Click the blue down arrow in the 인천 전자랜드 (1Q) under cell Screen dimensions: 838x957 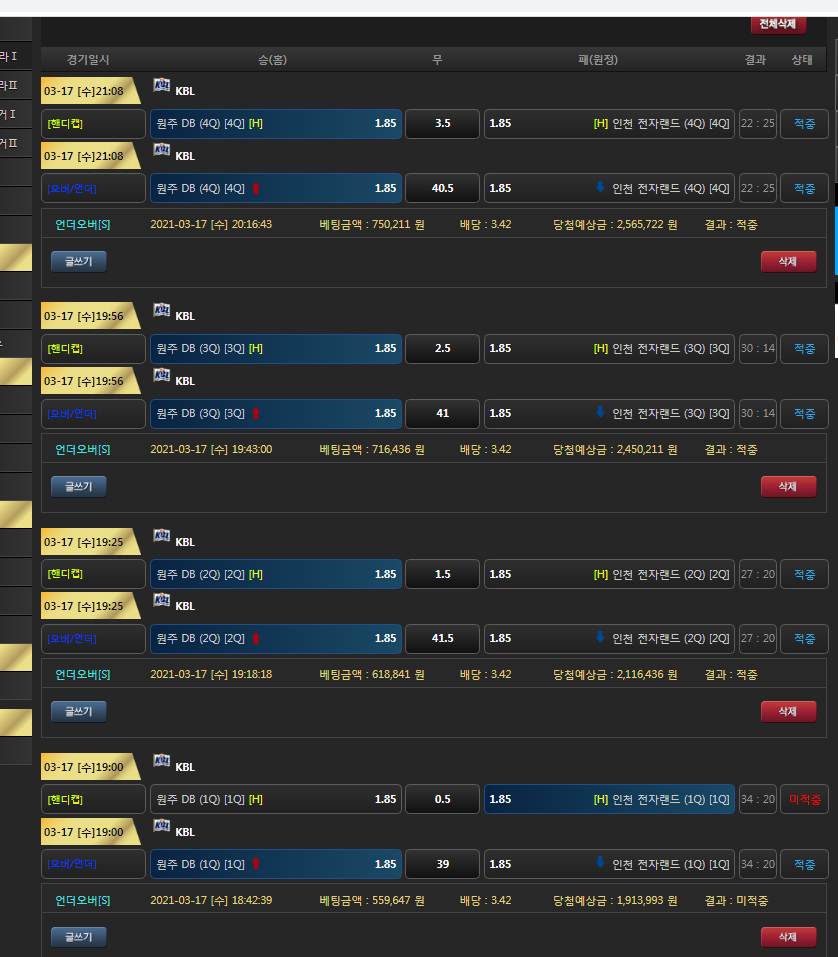pos(600,863)
